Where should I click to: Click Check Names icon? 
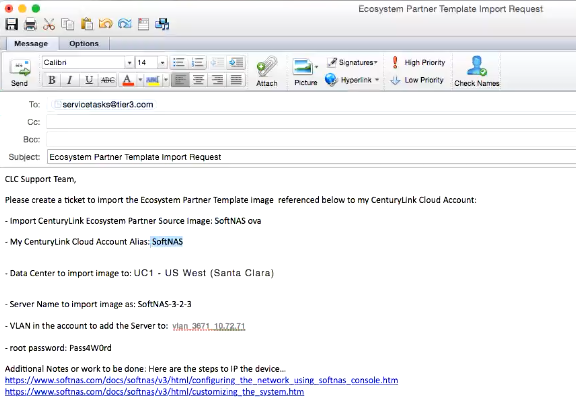click(476, 72)
